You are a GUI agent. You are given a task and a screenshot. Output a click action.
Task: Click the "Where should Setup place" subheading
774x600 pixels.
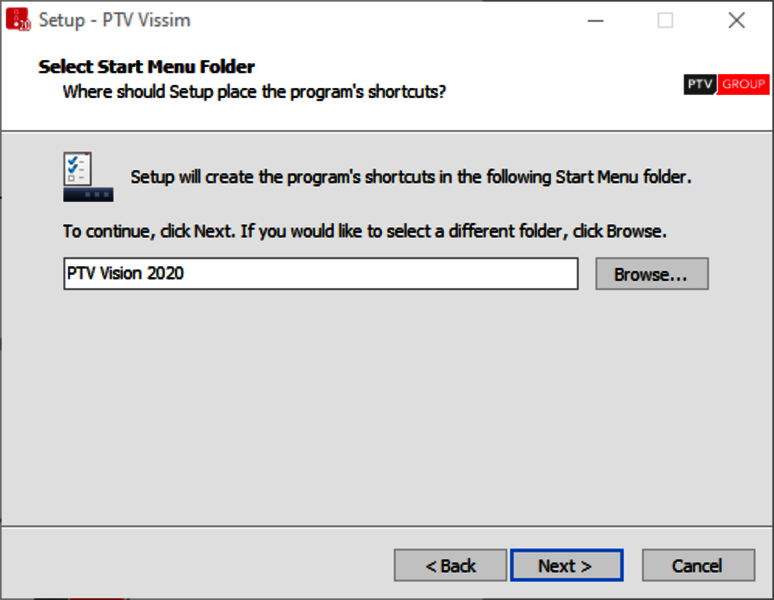(x=254, y=92)
